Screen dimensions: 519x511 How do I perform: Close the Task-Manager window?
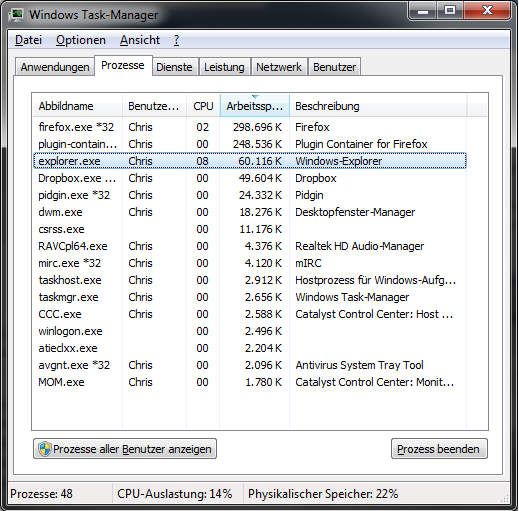pos(486,11)
